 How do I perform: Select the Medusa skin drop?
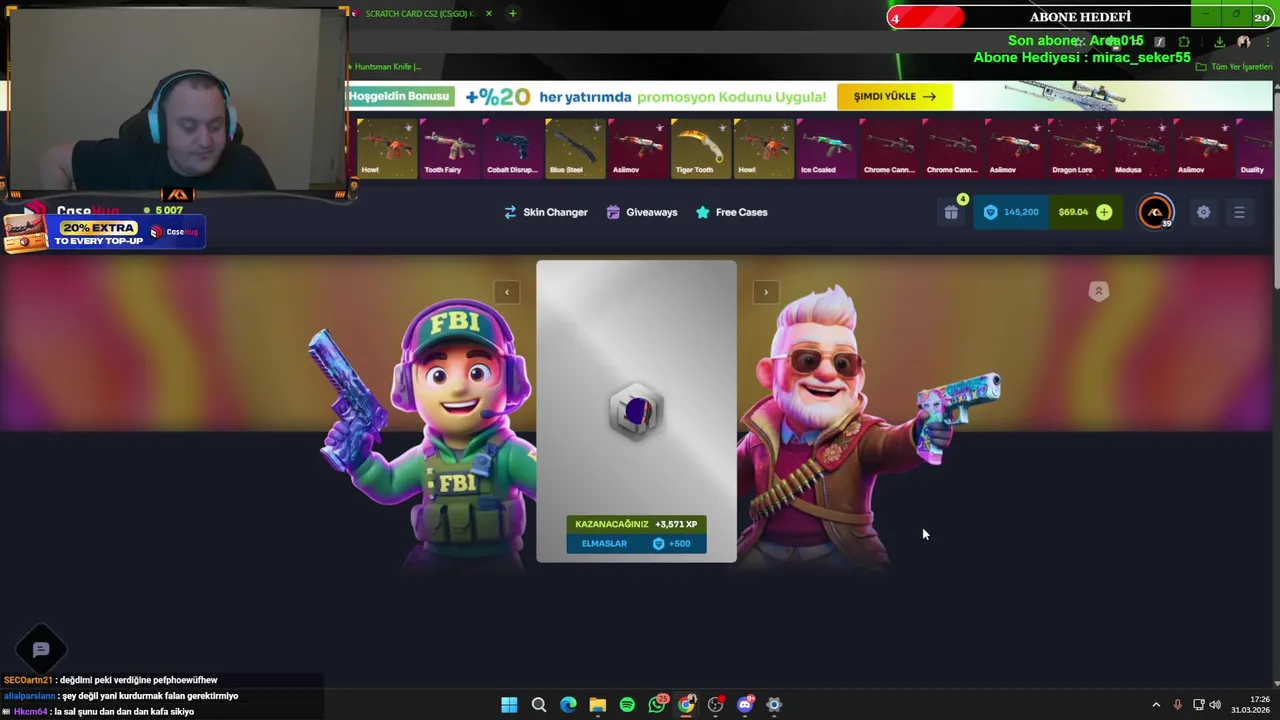tap(1139, 148)
